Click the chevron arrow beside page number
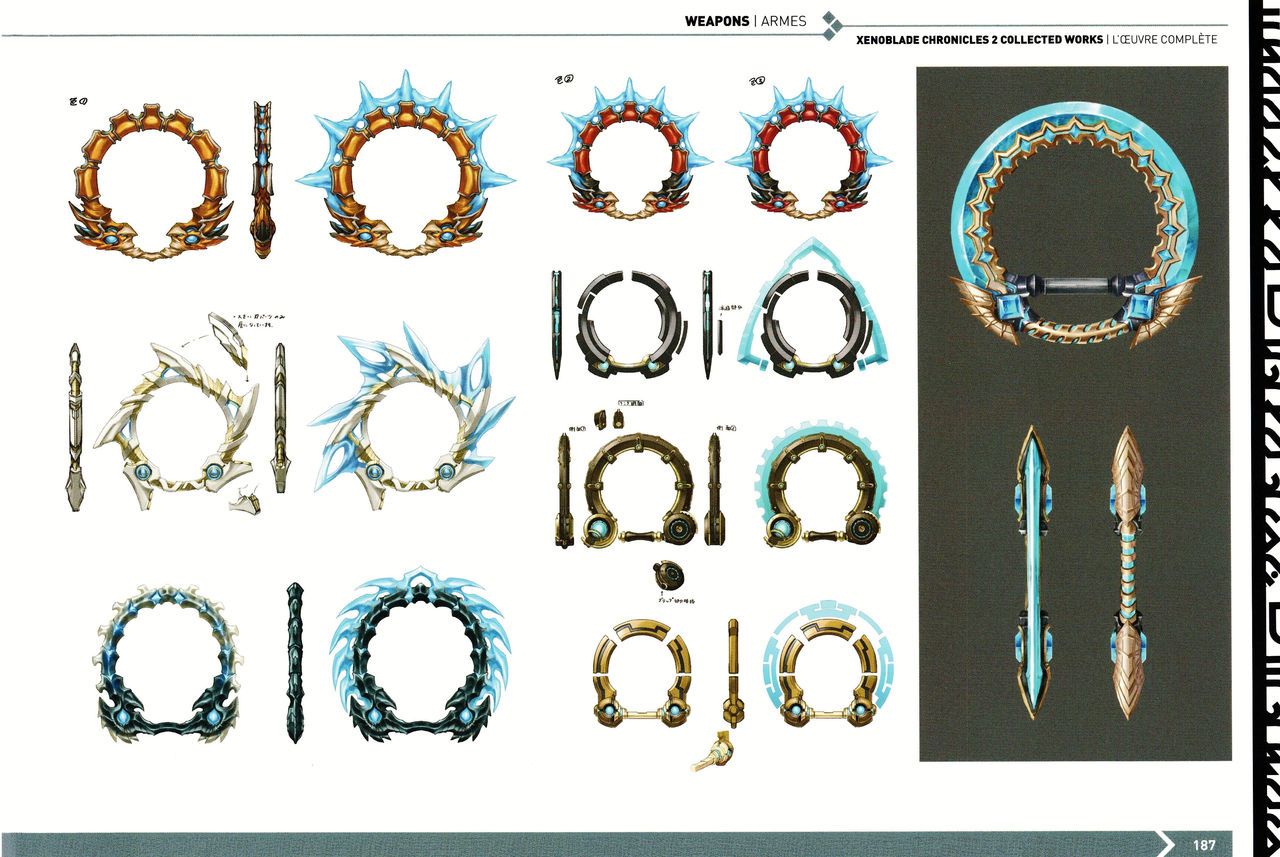The image size is (1280, 857). coord(1166,843)
